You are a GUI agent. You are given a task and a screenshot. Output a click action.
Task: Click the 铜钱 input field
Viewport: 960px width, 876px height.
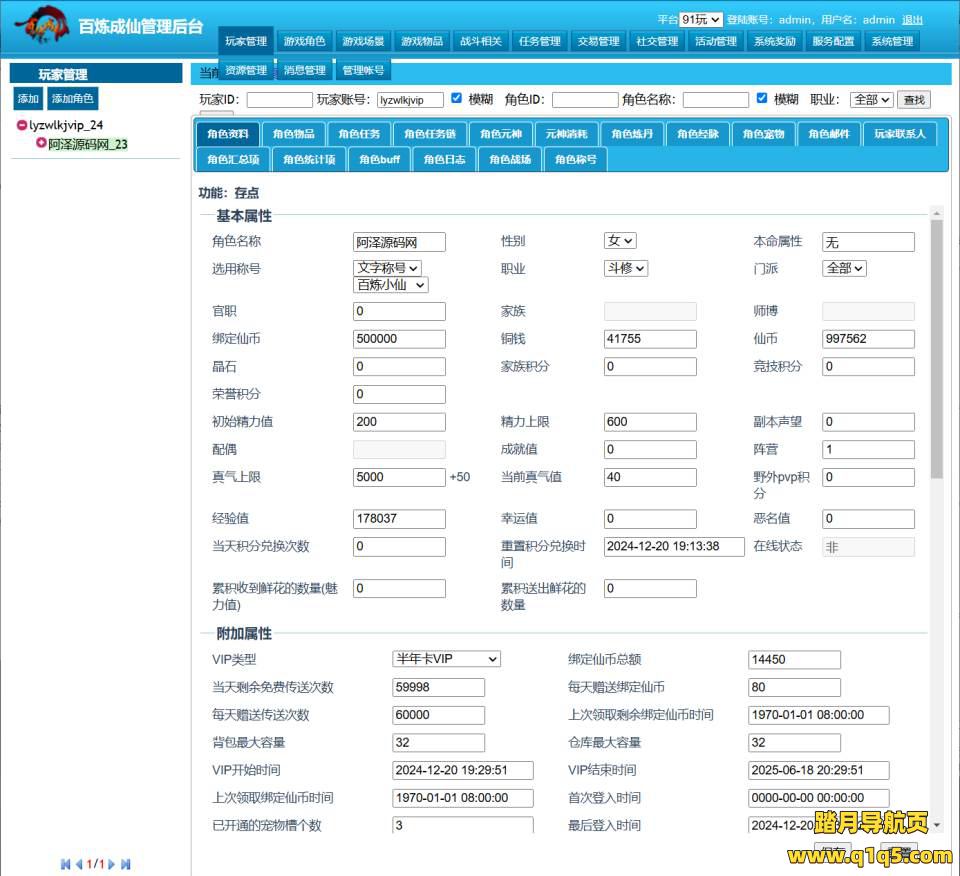[650, 339]
